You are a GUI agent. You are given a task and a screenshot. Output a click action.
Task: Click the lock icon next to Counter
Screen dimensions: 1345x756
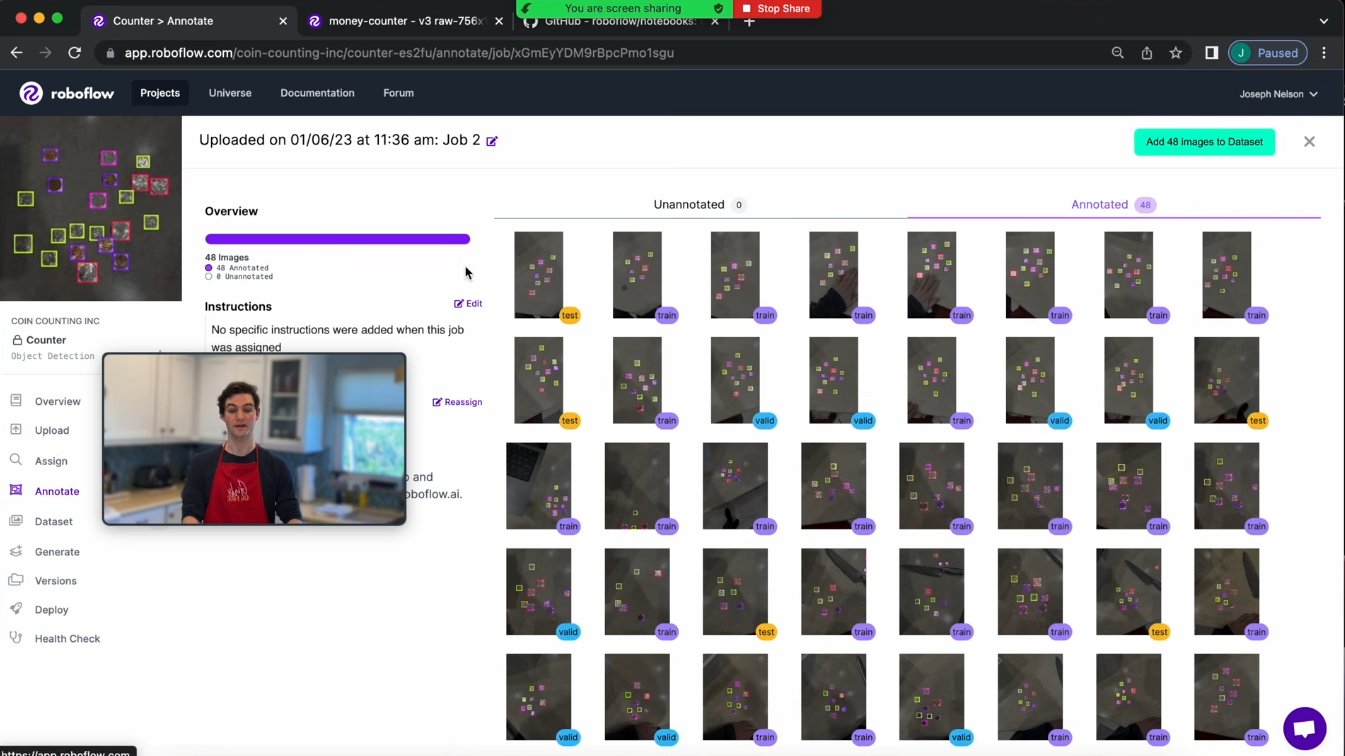(16, 340)
